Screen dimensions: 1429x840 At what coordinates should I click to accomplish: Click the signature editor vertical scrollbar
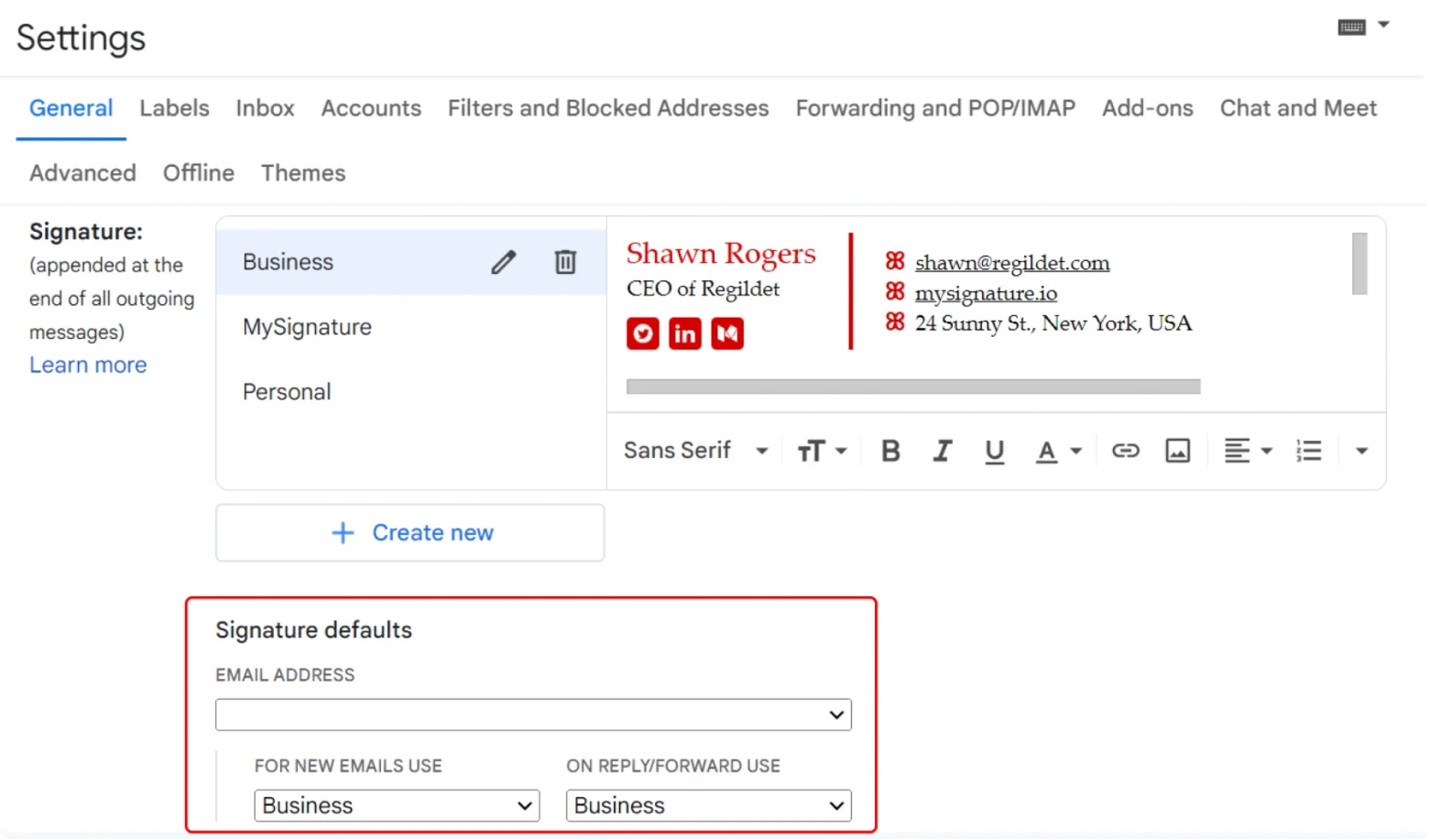coord(1359,264)
